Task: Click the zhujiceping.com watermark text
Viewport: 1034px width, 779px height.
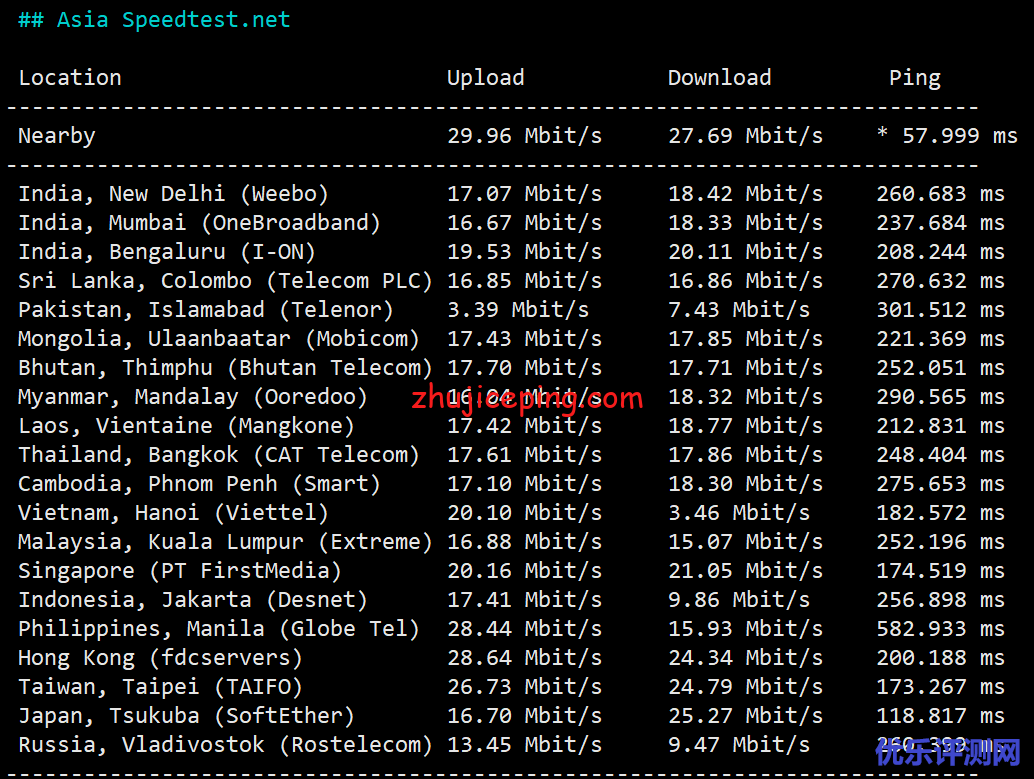Action: pyautogui.click(x=527, y=400)
